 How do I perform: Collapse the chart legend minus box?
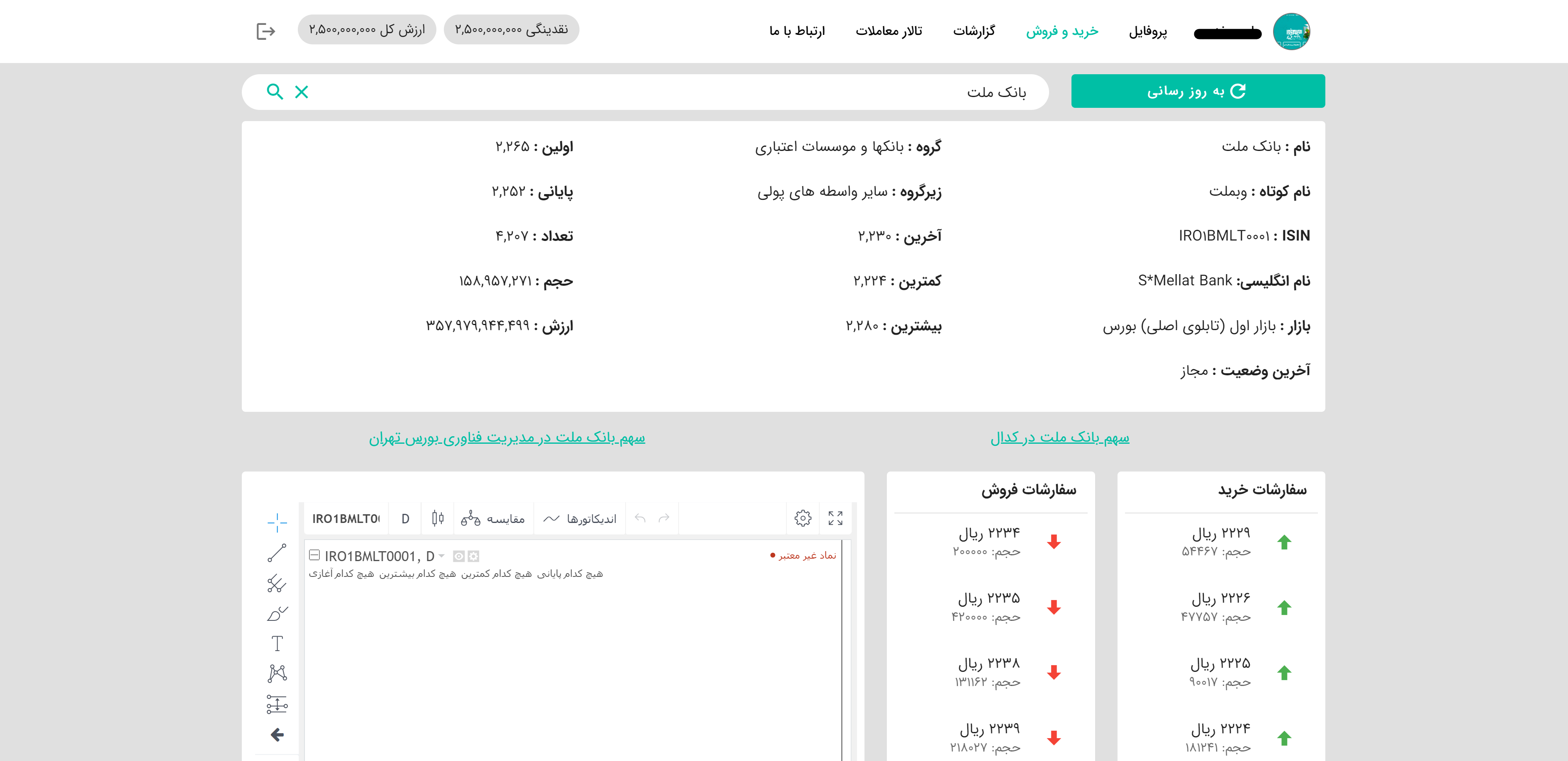(x=314, y=555)
